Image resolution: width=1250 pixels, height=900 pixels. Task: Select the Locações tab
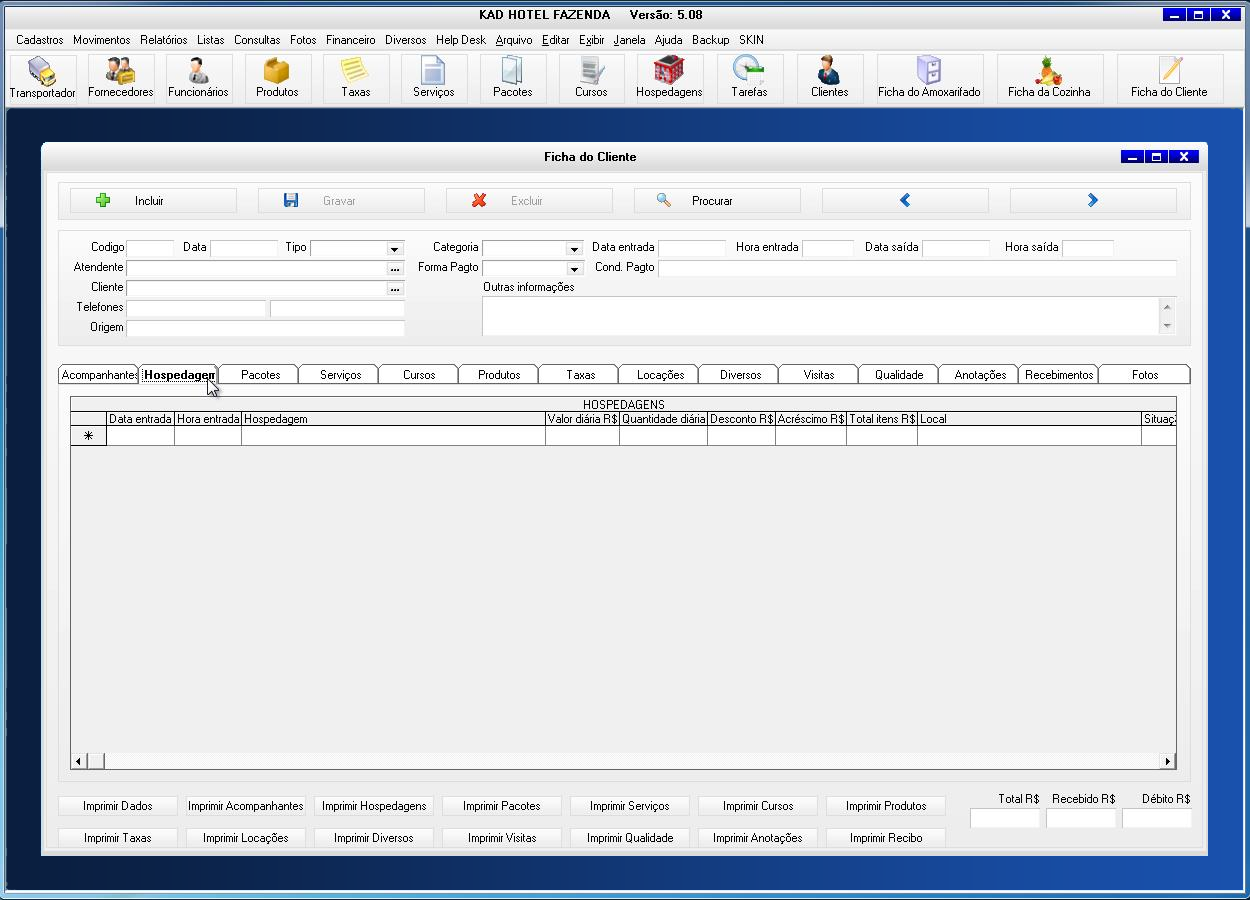pyautogui.click(x=660, y=375)
